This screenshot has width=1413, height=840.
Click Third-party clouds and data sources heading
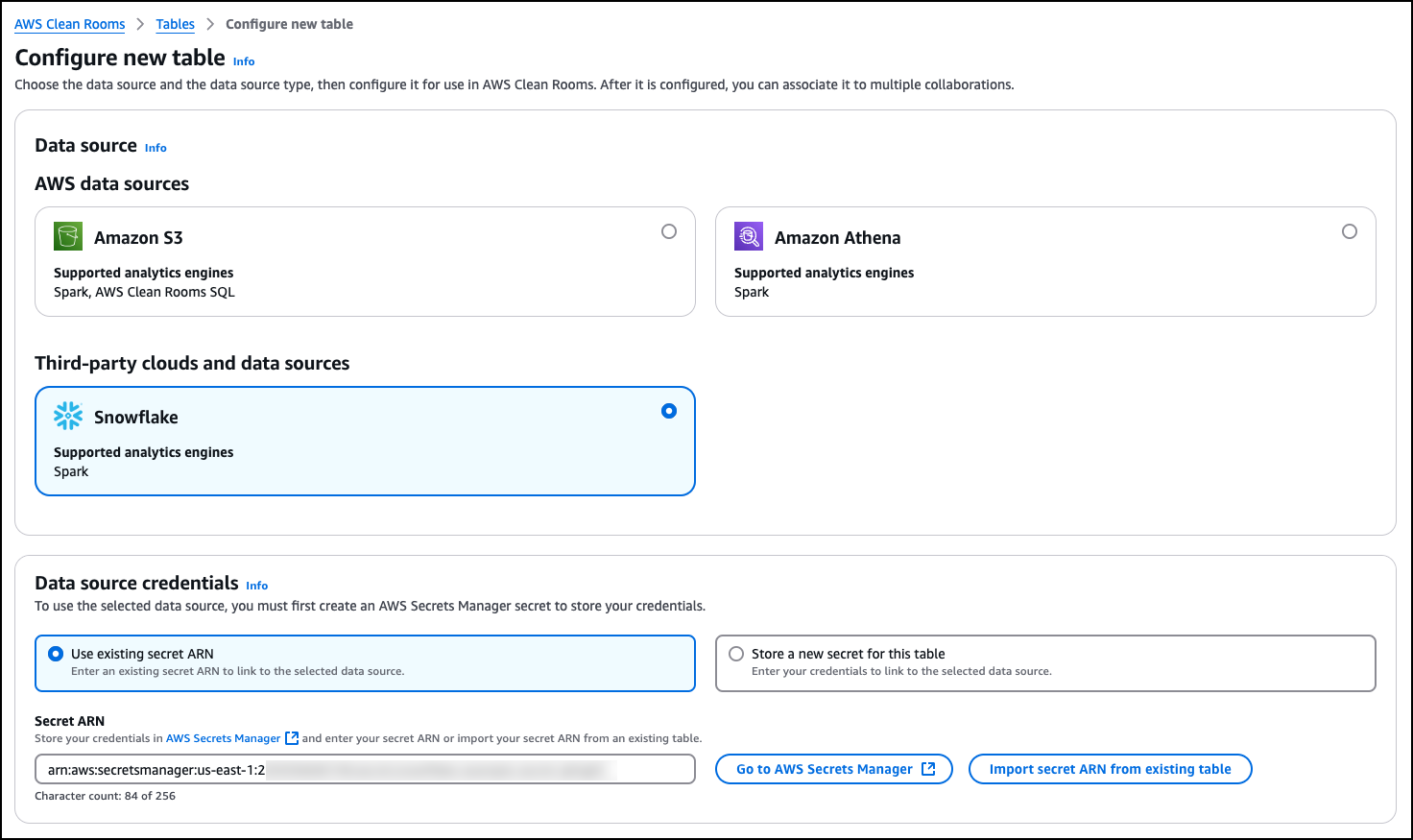pyautogui.click(x=192, y=363)
